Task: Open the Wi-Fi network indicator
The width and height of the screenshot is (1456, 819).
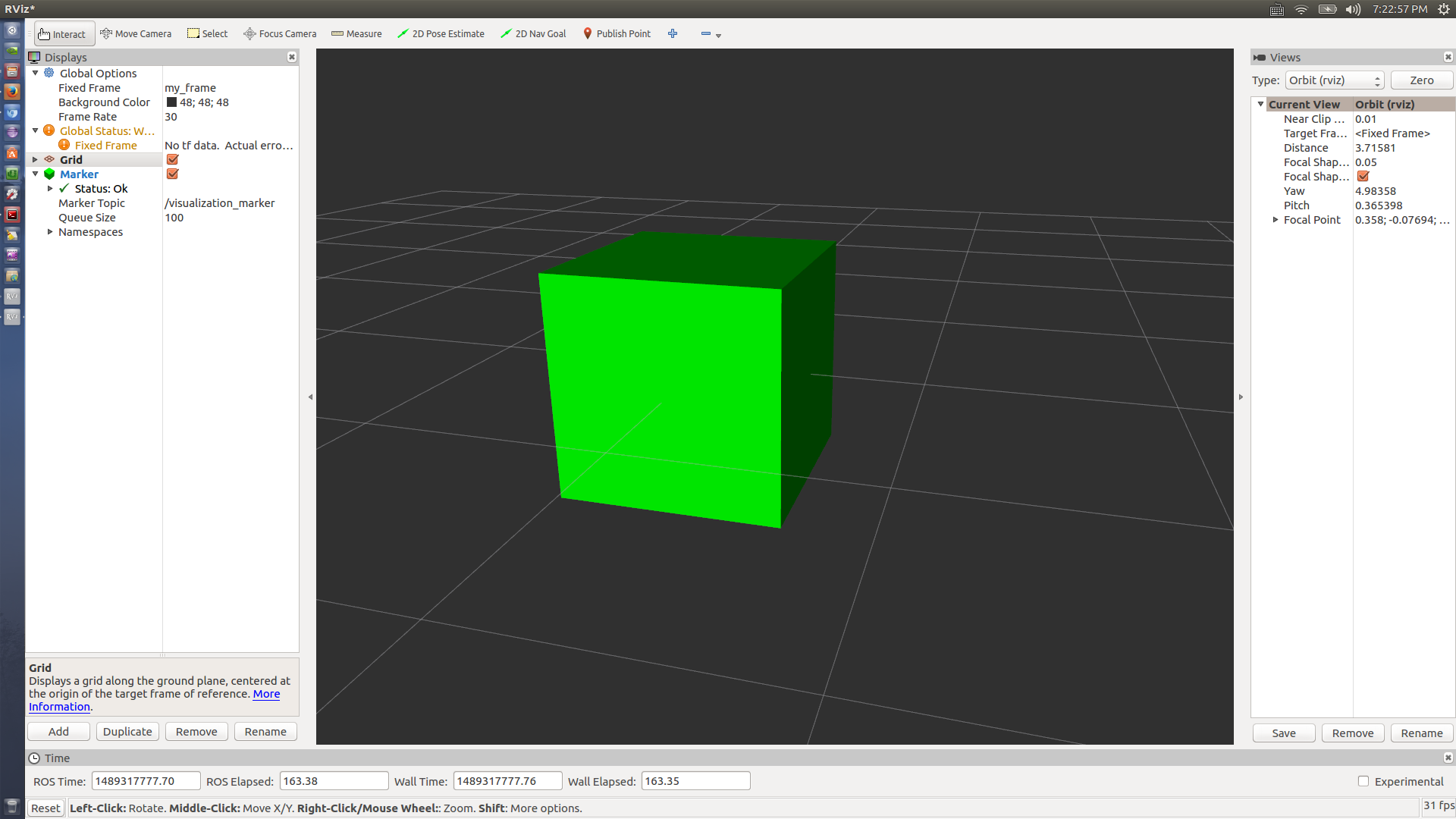Action: point(1301,9)
